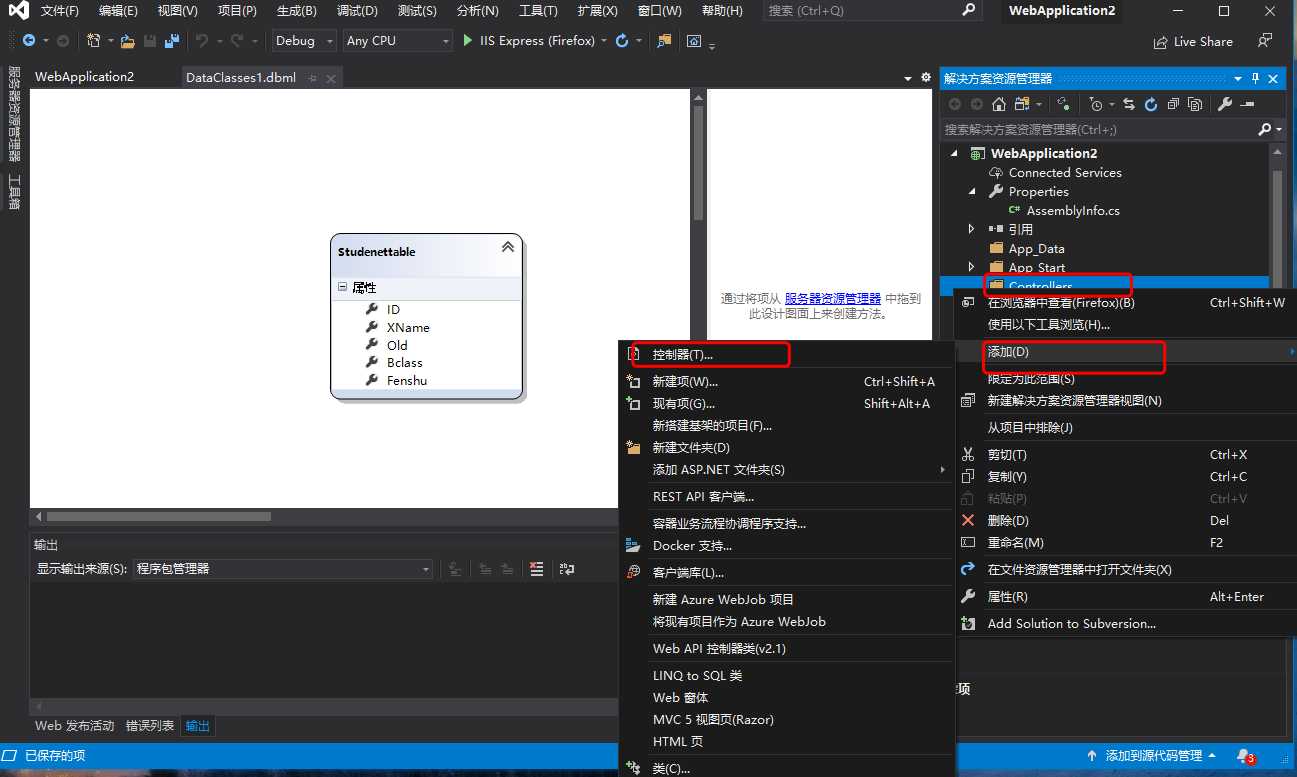Click the Home icon in Solution Explorer
The width and height of the screenshot is (1297, 777).
(x=998, y=104)
